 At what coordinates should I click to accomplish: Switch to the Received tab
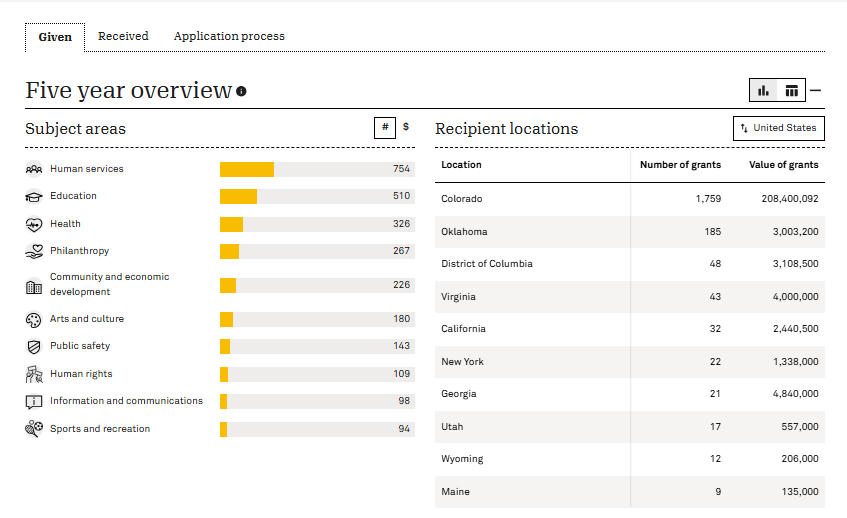[x=123, y=36]
